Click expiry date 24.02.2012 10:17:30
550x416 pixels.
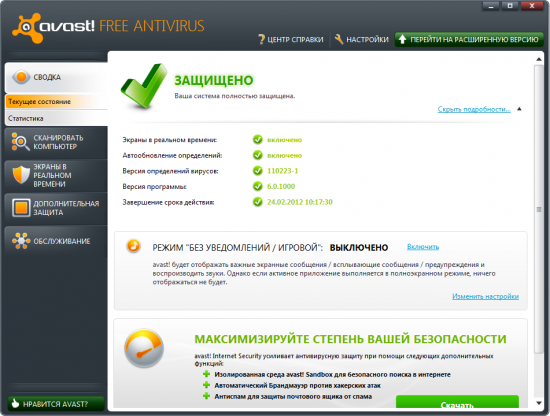coord(300,202)
